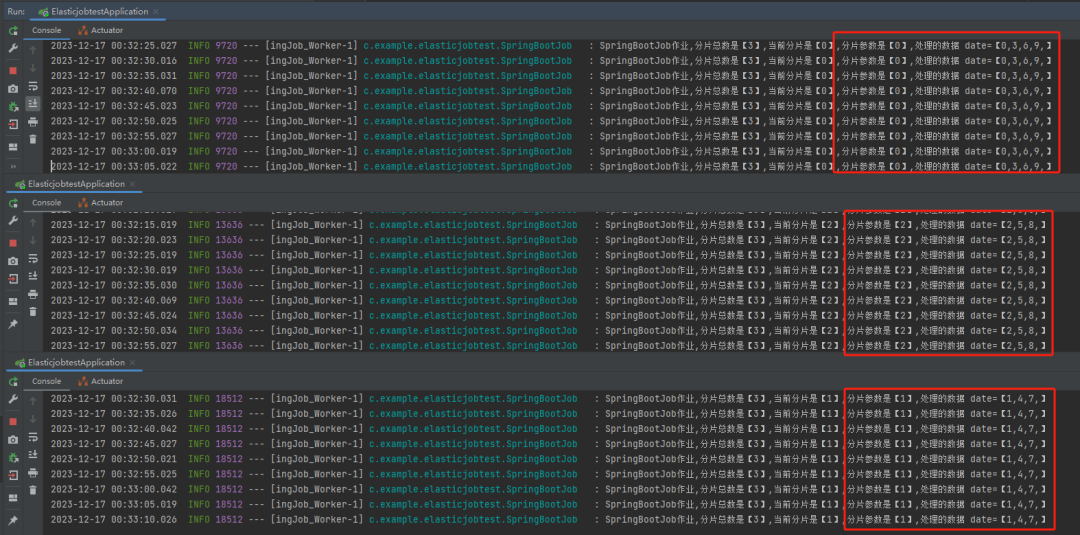Dump threads with camera icon, PID 9720 panel

(13, 89)
